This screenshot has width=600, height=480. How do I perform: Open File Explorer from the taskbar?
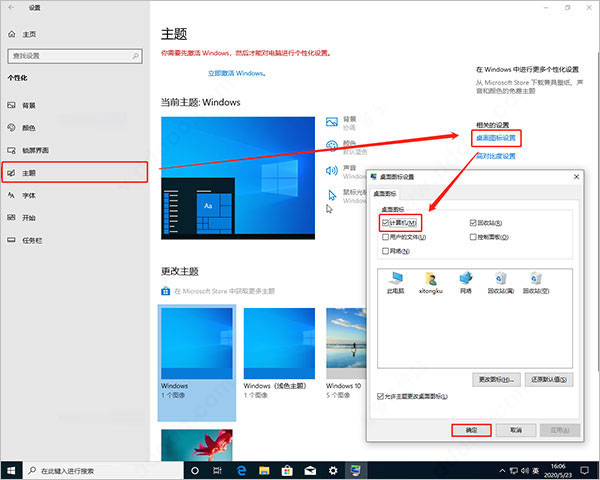point(264,470)
